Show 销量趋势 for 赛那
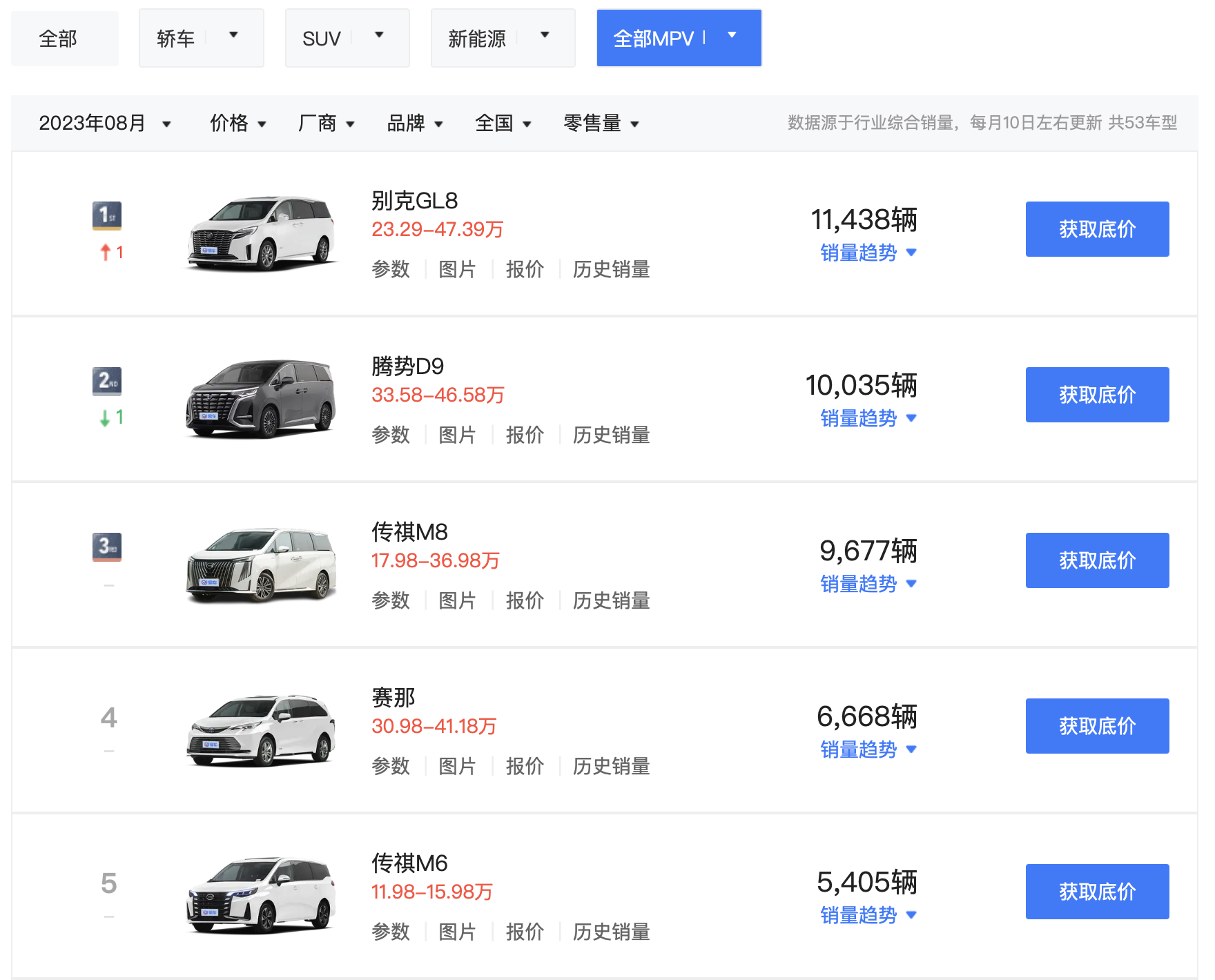Image resolution: width=1215 pixels, height=980 pixels. 868,749
